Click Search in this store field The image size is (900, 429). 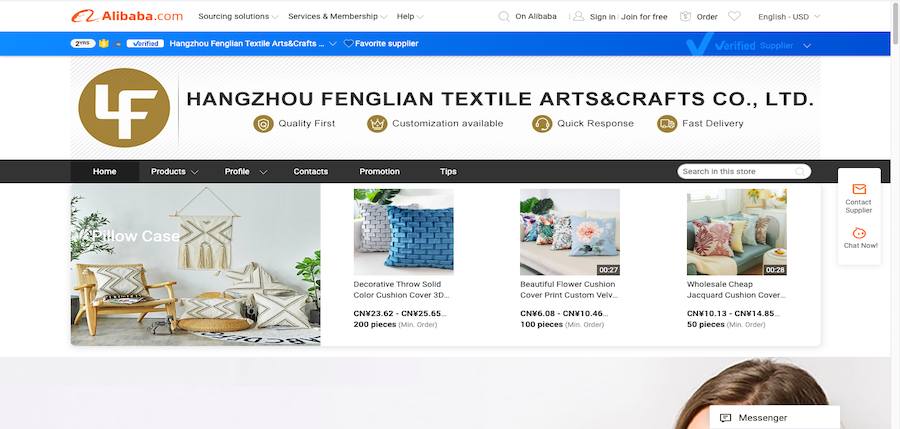[744, 172]
